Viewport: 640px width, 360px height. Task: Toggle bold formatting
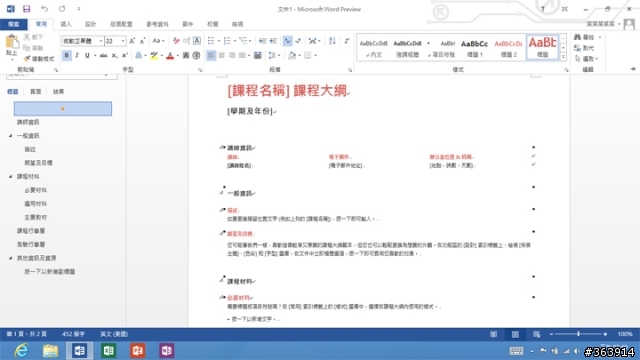[67, 56]
